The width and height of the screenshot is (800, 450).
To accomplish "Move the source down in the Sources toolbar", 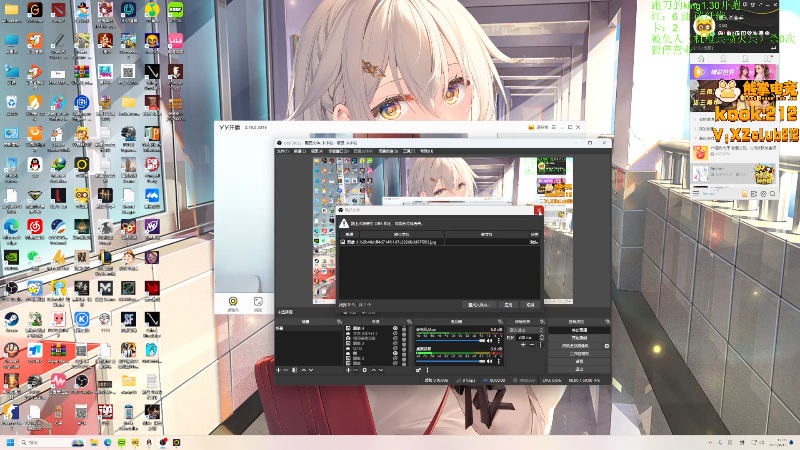I will pyautogui.click(x=381, y=370).
